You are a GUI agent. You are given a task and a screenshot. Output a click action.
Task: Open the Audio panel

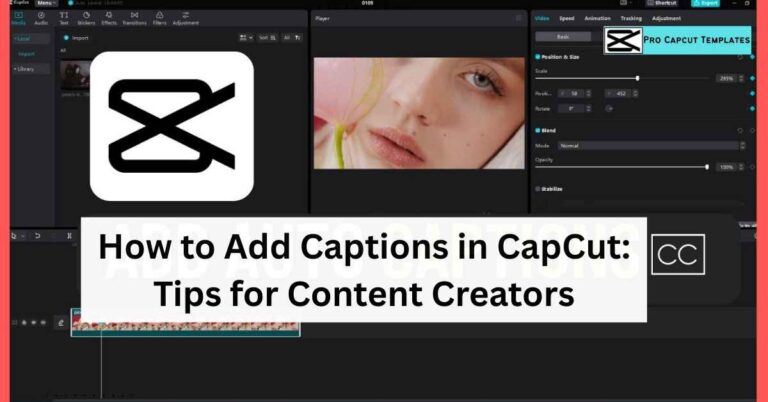tap(41, 18)
